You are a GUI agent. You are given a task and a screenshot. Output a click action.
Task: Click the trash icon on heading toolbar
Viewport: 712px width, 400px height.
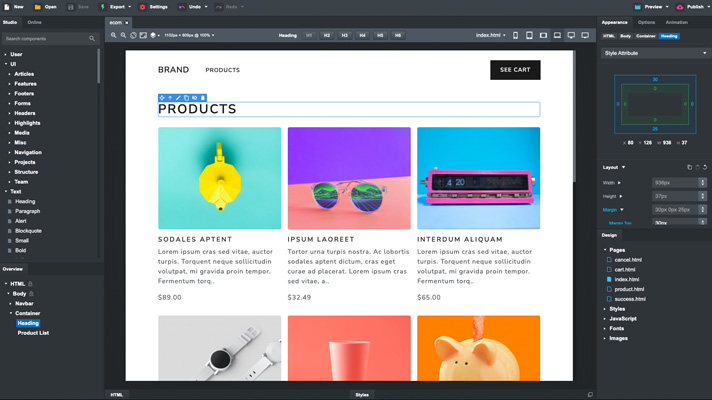click(x=203, y=98)
